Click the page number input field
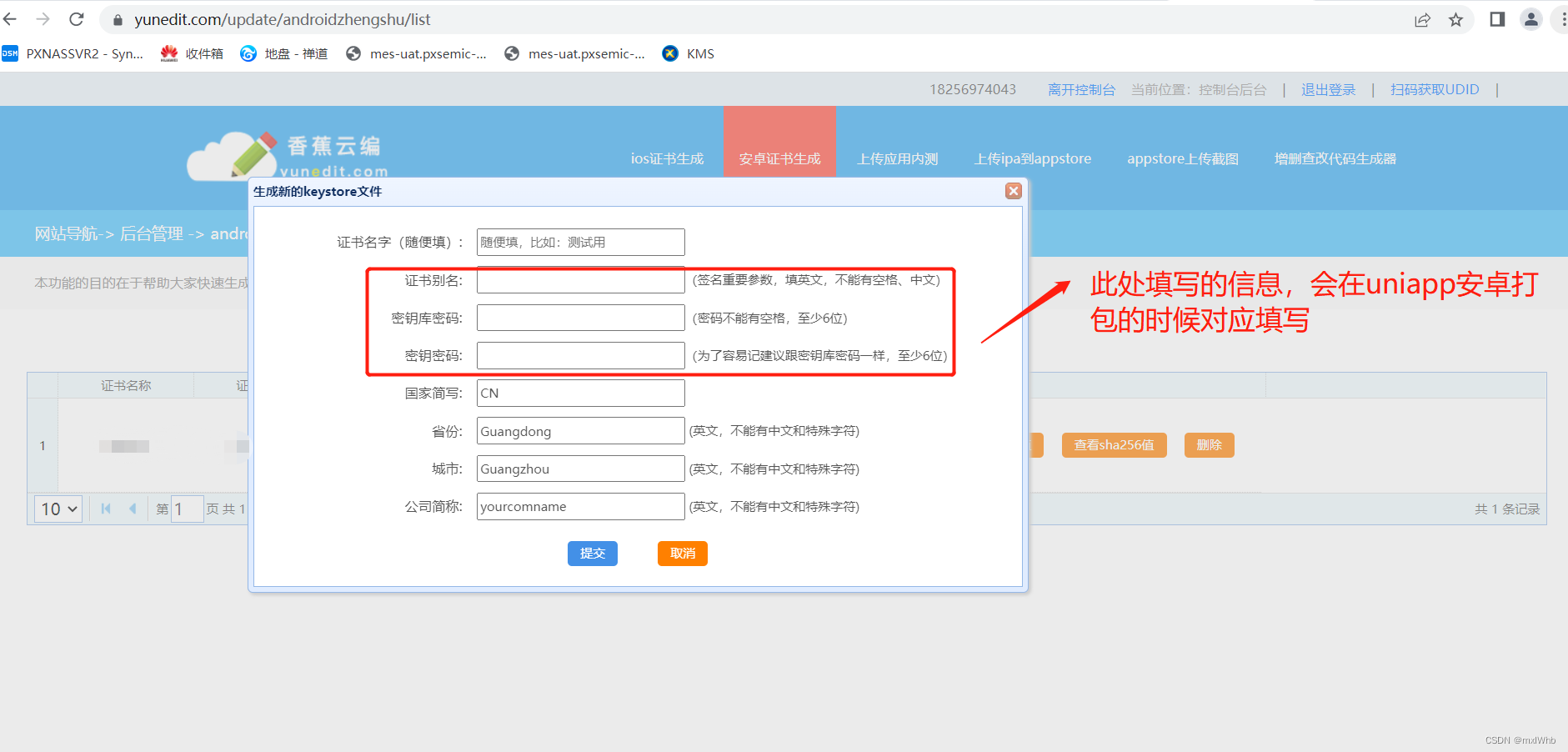 (x=188, y=509)
